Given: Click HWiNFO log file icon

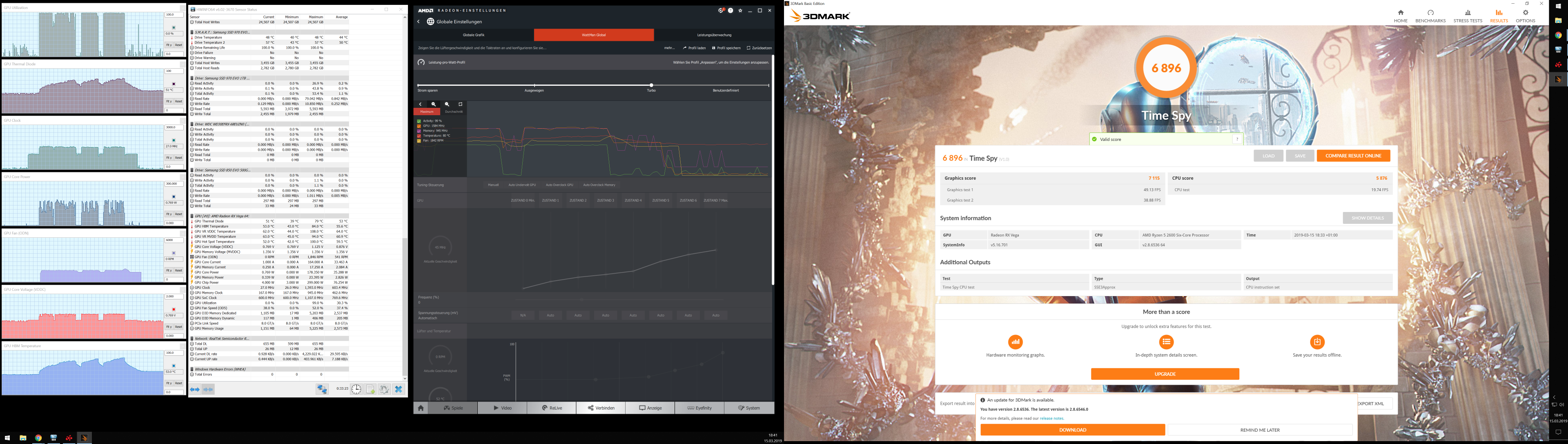Looking at the screenshot, I should [370, 389].
